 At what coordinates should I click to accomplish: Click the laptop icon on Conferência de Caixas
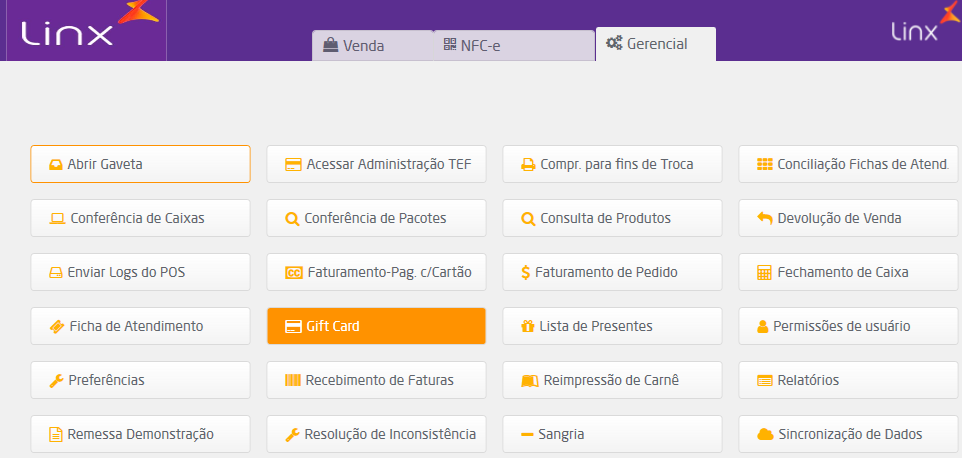click(x=57, y=218)
